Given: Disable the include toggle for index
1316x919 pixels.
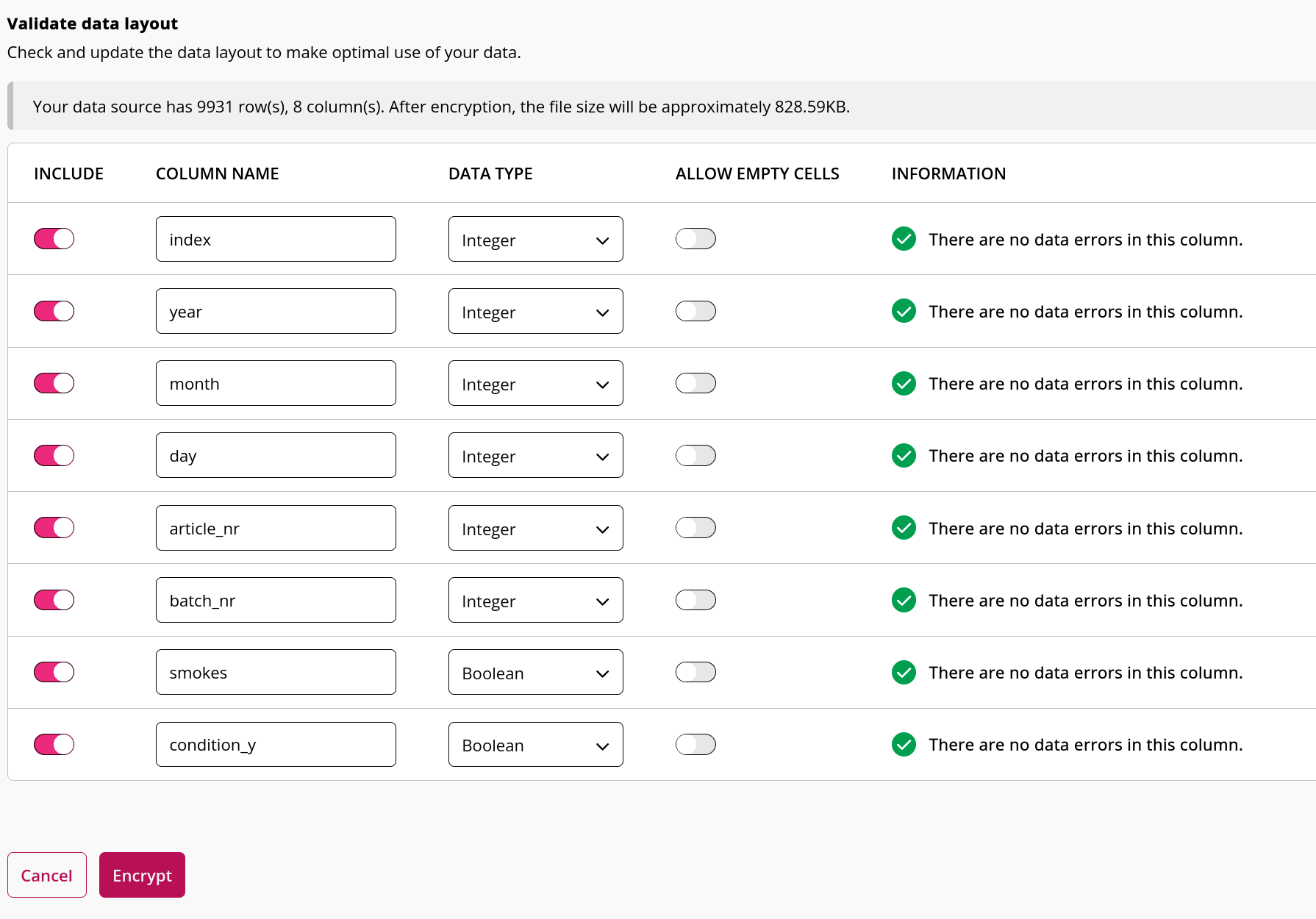Looking at the screenshot, I should 54,239.
